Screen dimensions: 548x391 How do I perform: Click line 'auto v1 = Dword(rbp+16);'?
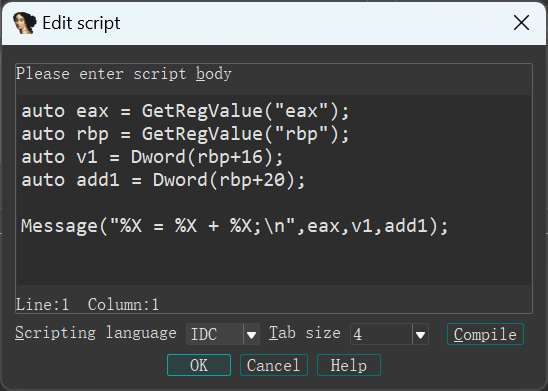pyautogui.click(x=152, y=157)
